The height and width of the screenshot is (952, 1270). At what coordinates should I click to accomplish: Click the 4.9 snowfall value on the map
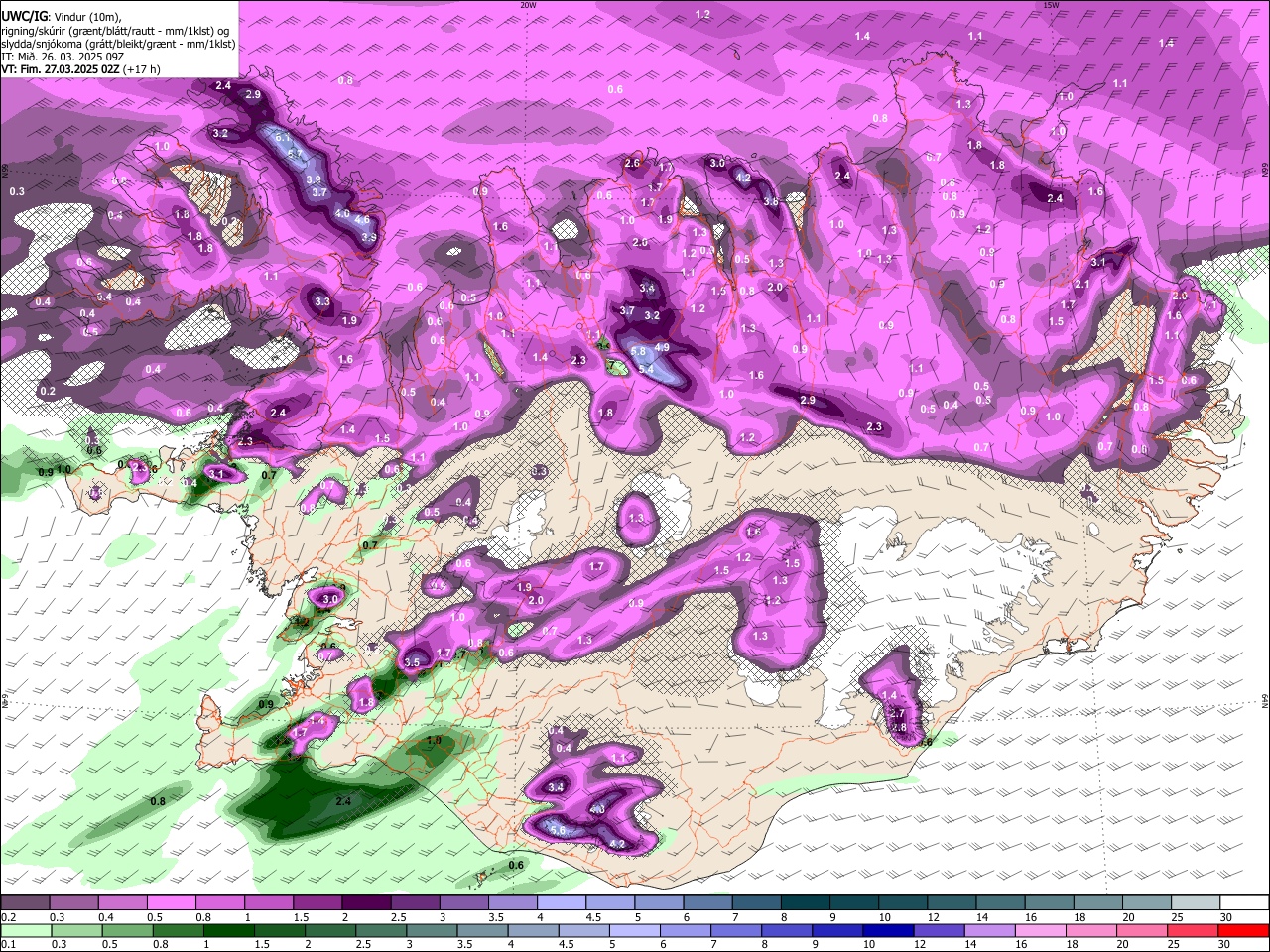(663, 348)
